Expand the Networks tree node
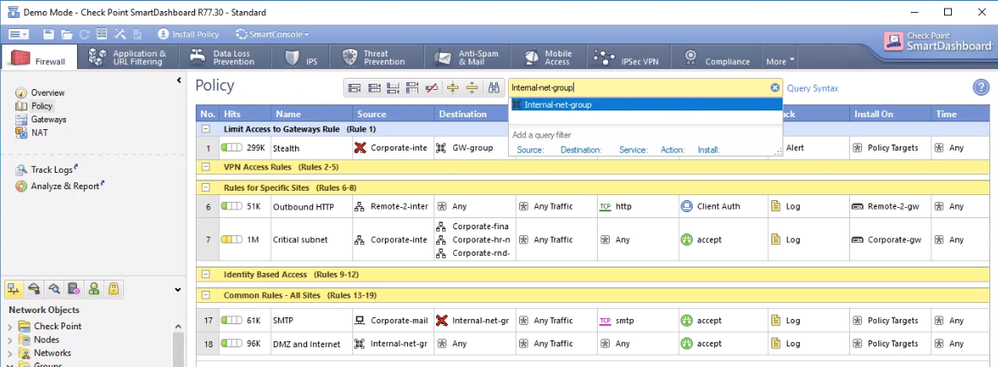This screenshot has width=998, height=367. [10, 353]
